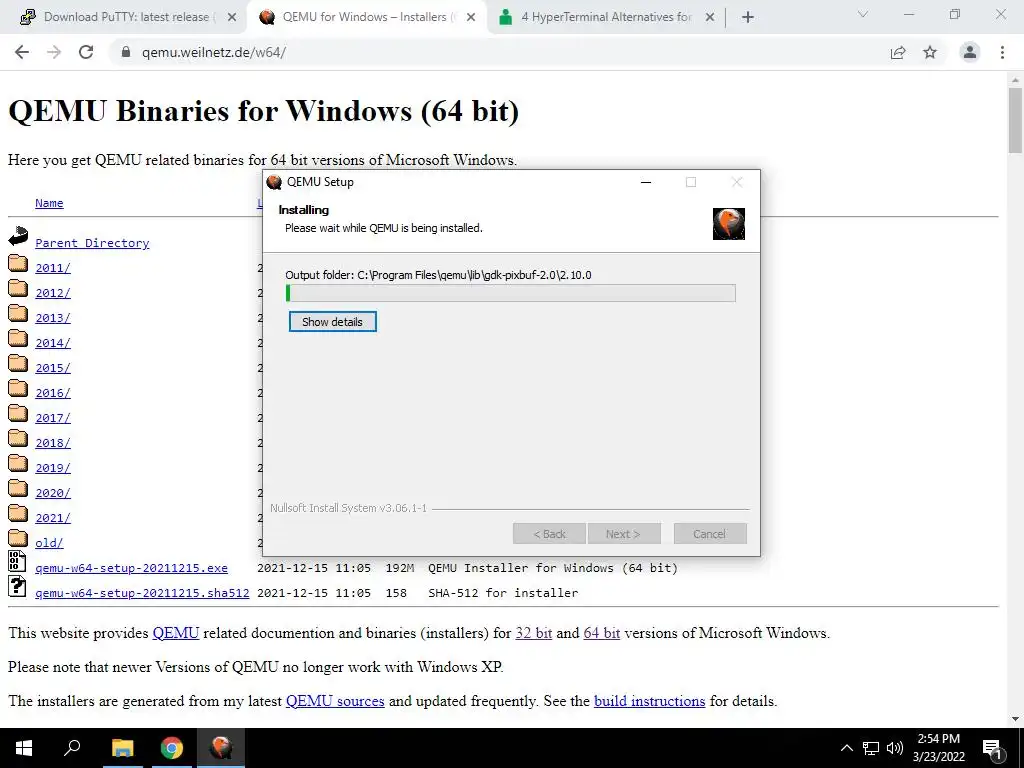
Task: Click the QEMU Setup title bar icon
Action: (274, 182)
